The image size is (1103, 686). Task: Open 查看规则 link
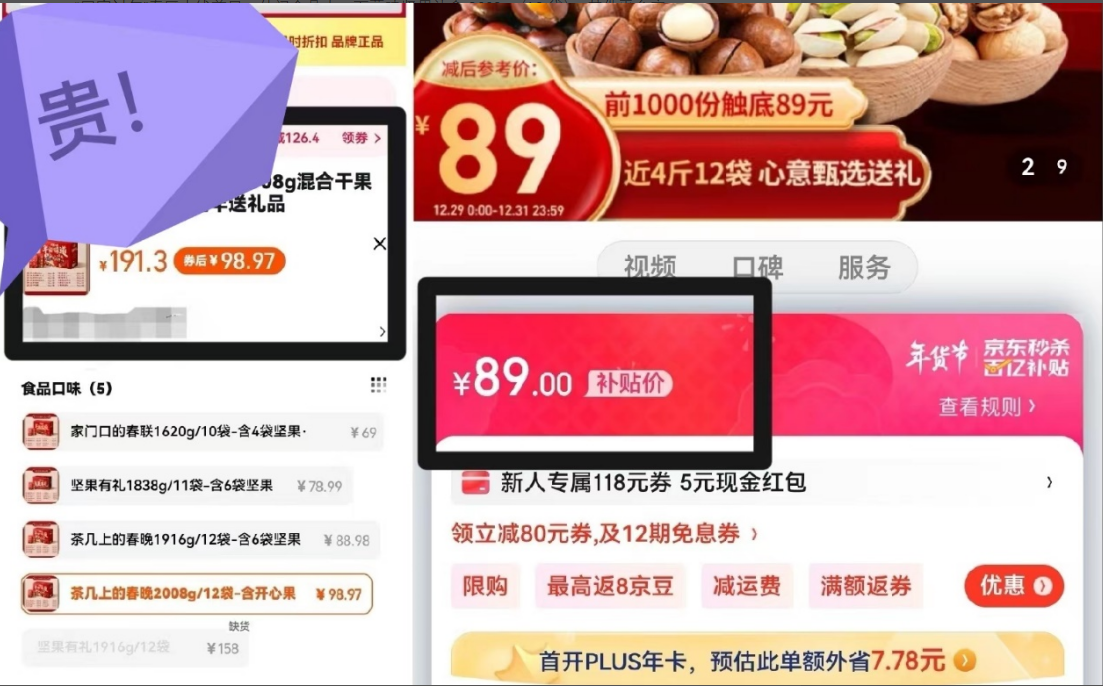pos(987,407)
